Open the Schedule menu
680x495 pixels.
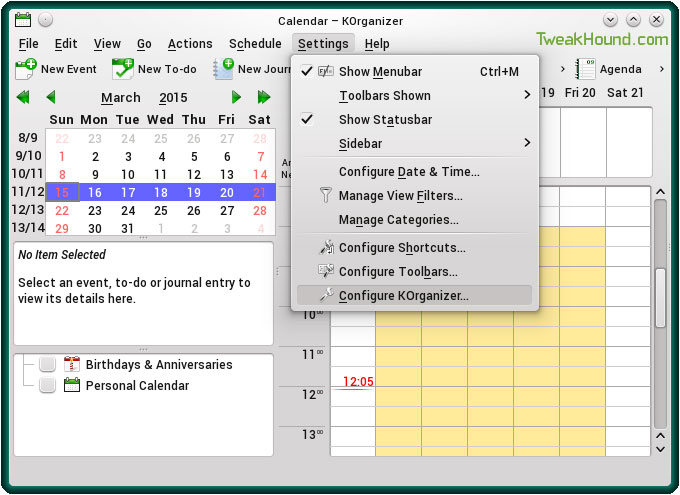(x=255, y=44)
